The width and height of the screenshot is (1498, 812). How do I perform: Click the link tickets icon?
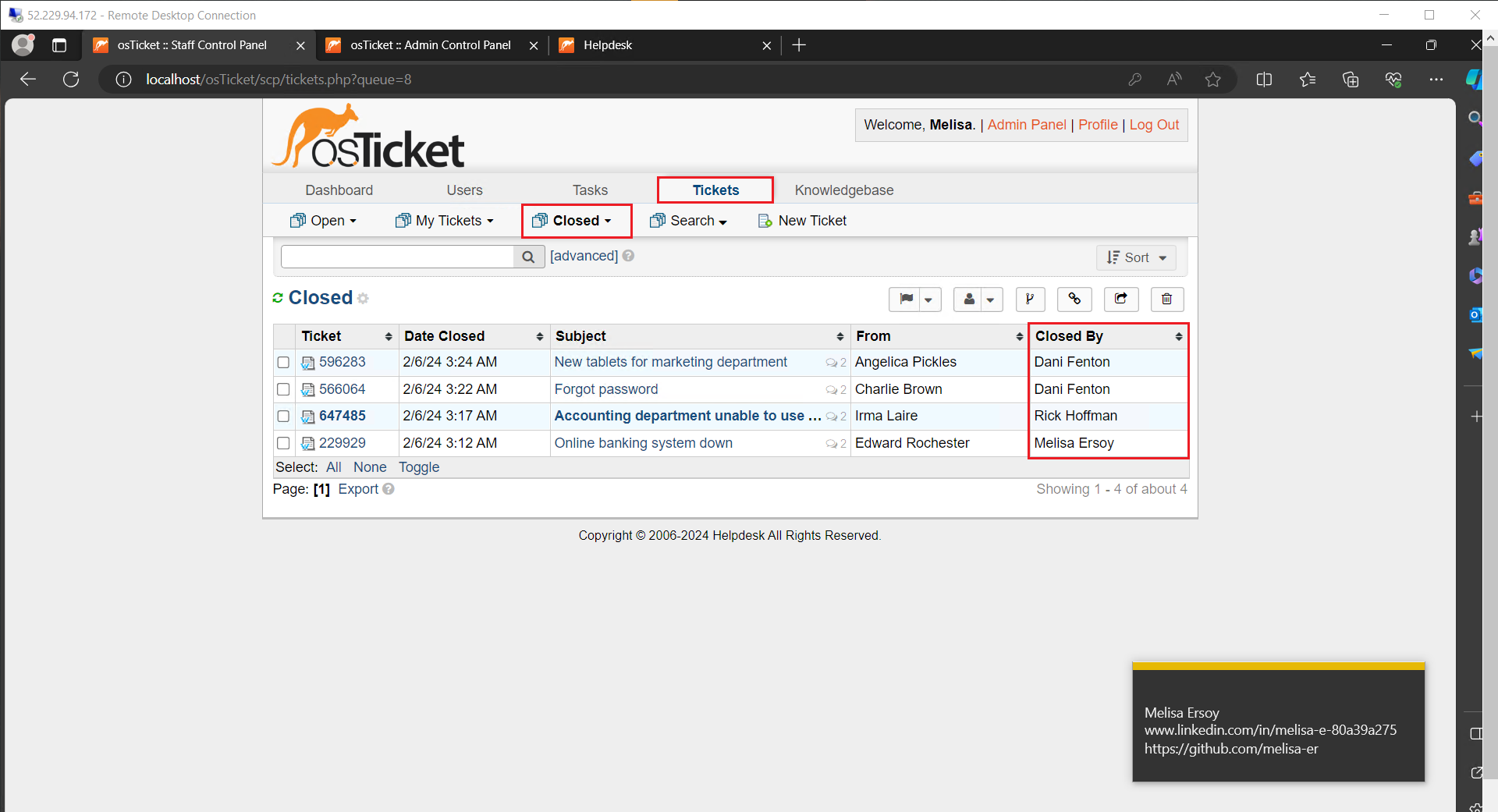tap(1074, 299)
